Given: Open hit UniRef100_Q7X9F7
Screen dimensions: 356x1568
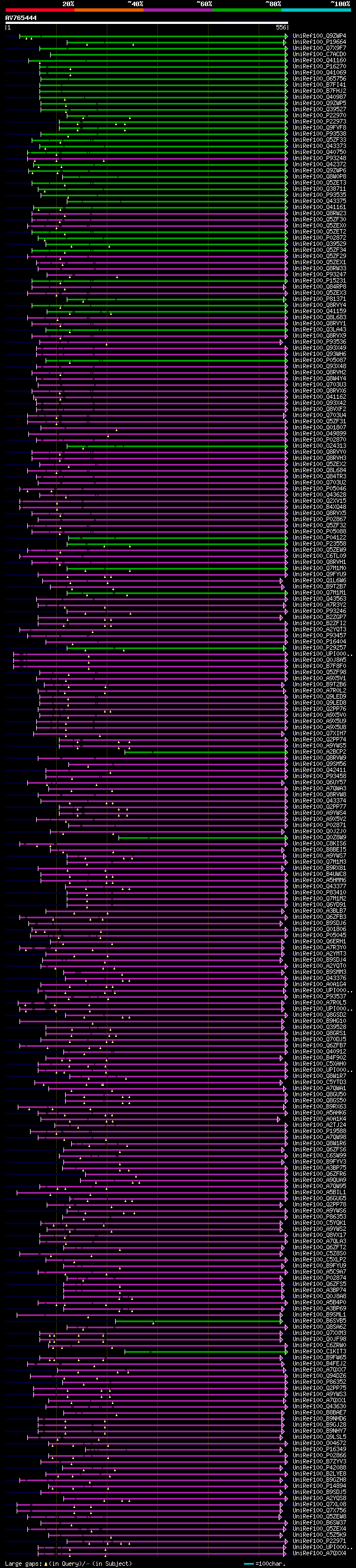Looking at the screenshot, I should click(x=319, y=48).
